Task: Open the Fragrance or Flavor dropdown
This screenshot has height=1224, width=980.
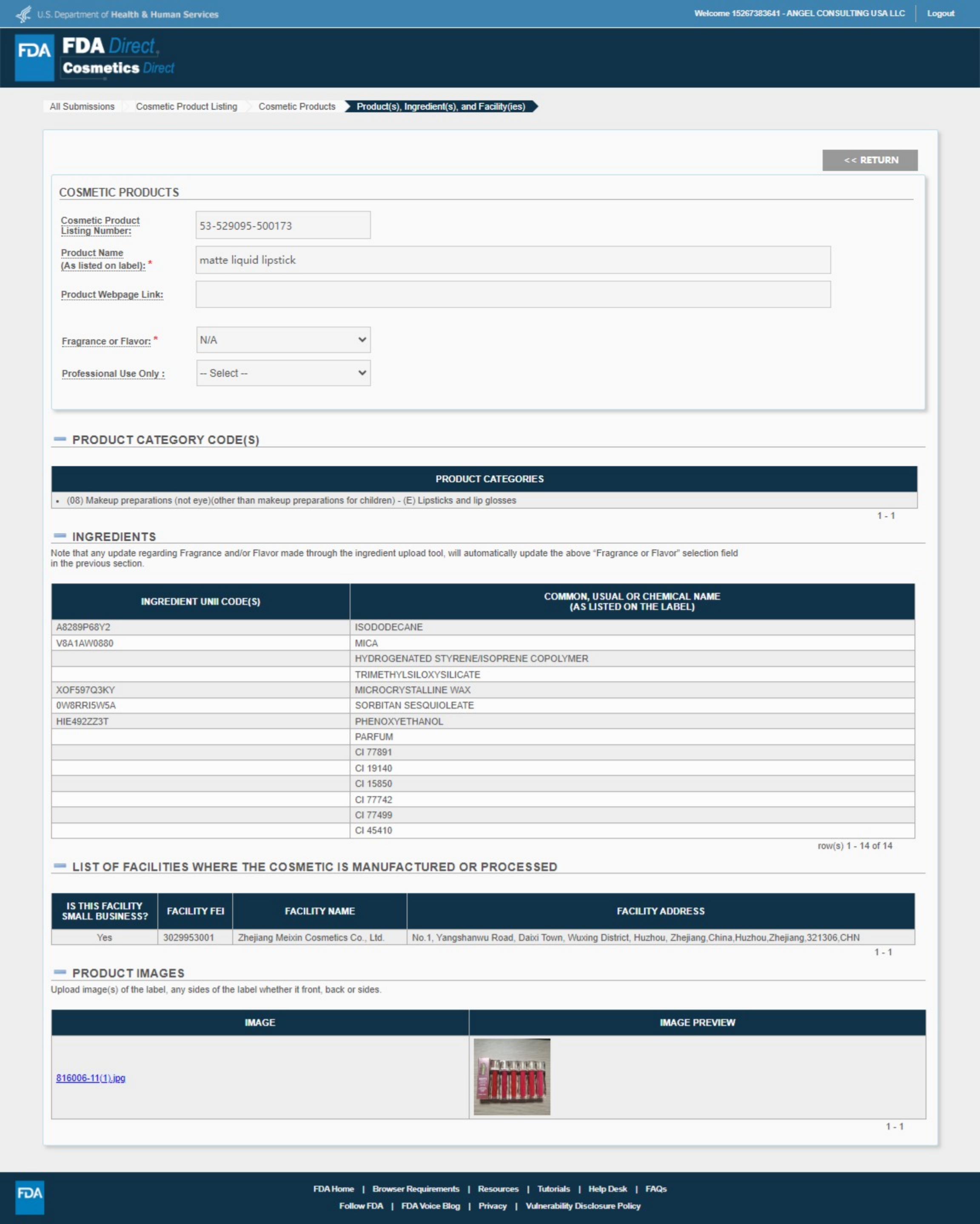Action: pos(283,339)
